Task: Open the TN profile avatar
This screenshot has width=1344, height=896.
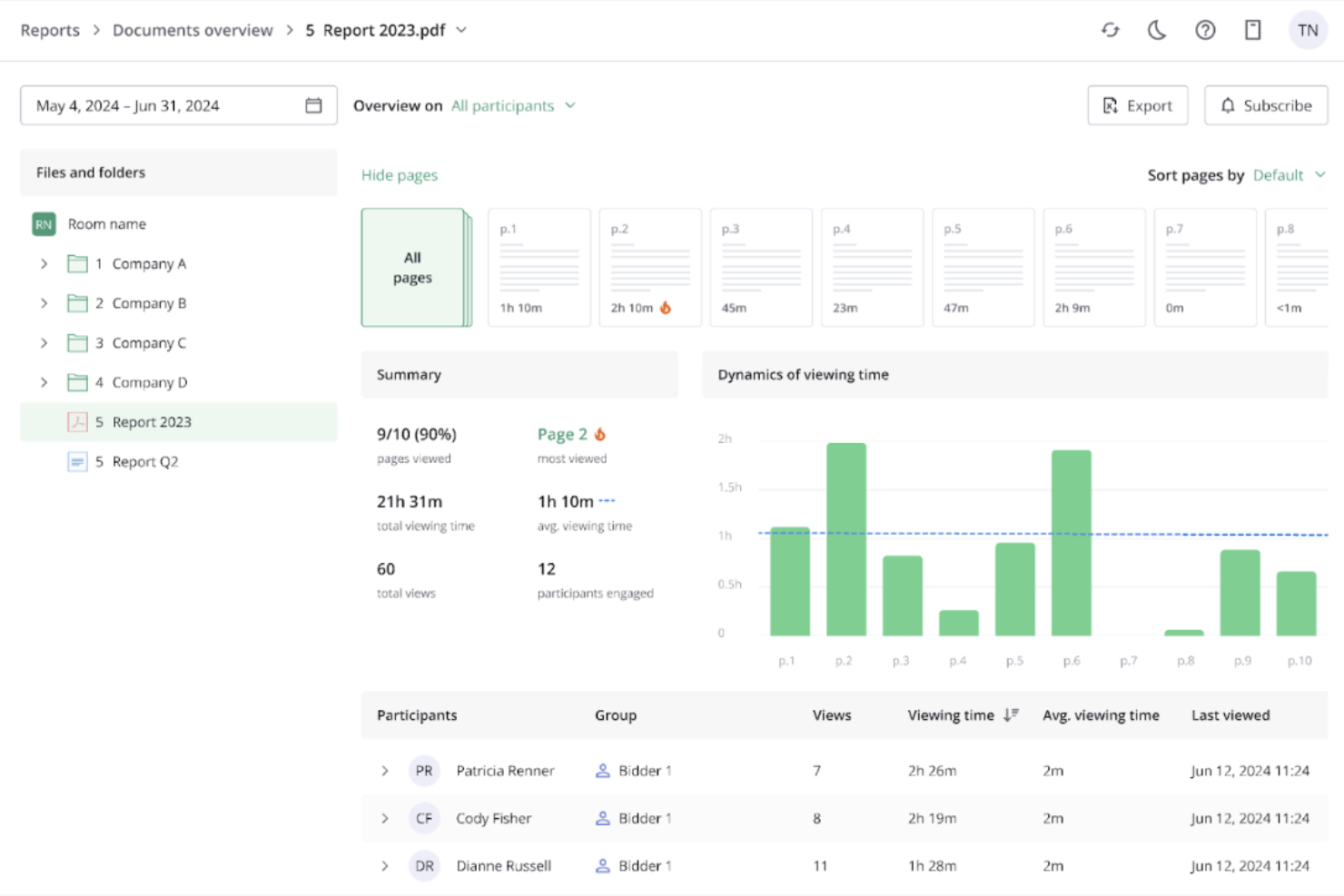Action: coord(1308,30)
